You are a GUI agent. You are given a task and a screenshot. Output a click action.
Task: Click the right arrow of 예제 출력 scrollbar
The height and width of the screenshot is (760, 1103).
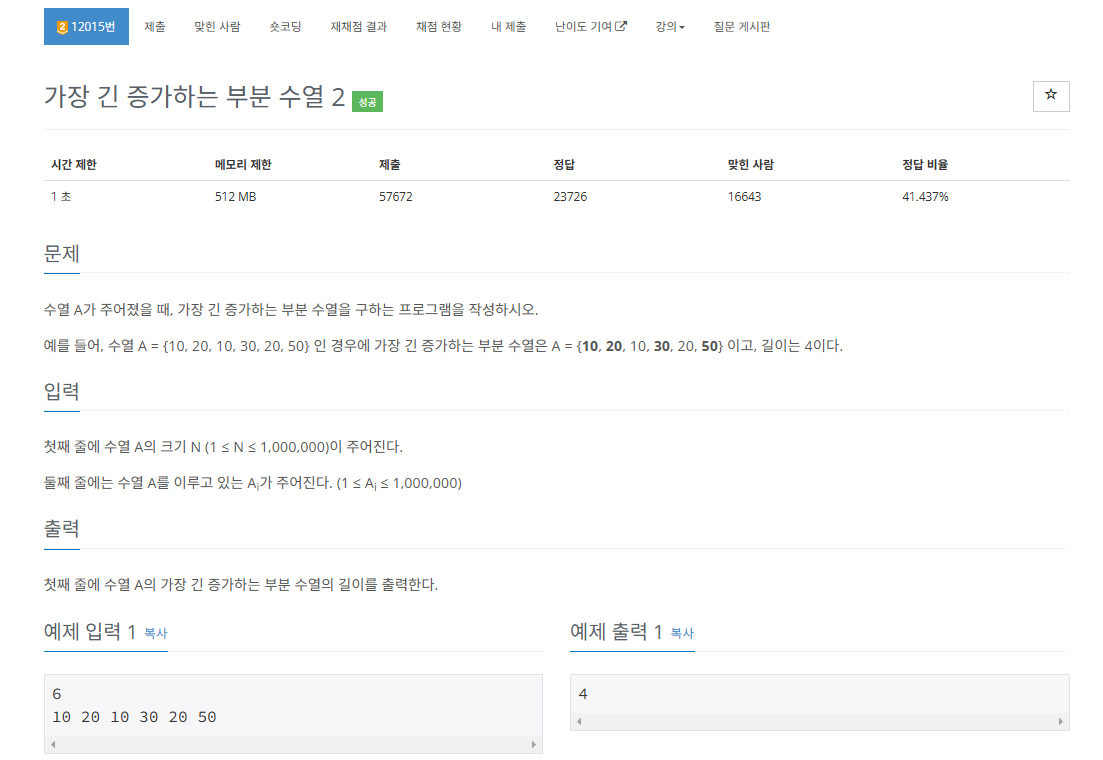coord(1060,721)
